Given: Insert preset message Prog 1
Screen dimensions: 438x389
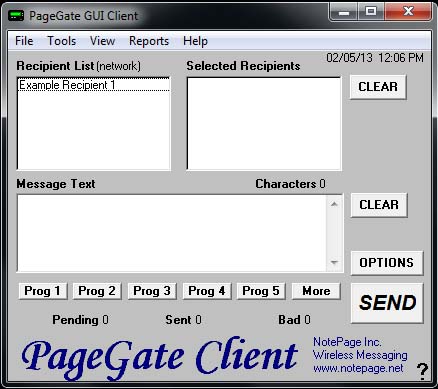Looking at the screenshot, I should 43,291.
